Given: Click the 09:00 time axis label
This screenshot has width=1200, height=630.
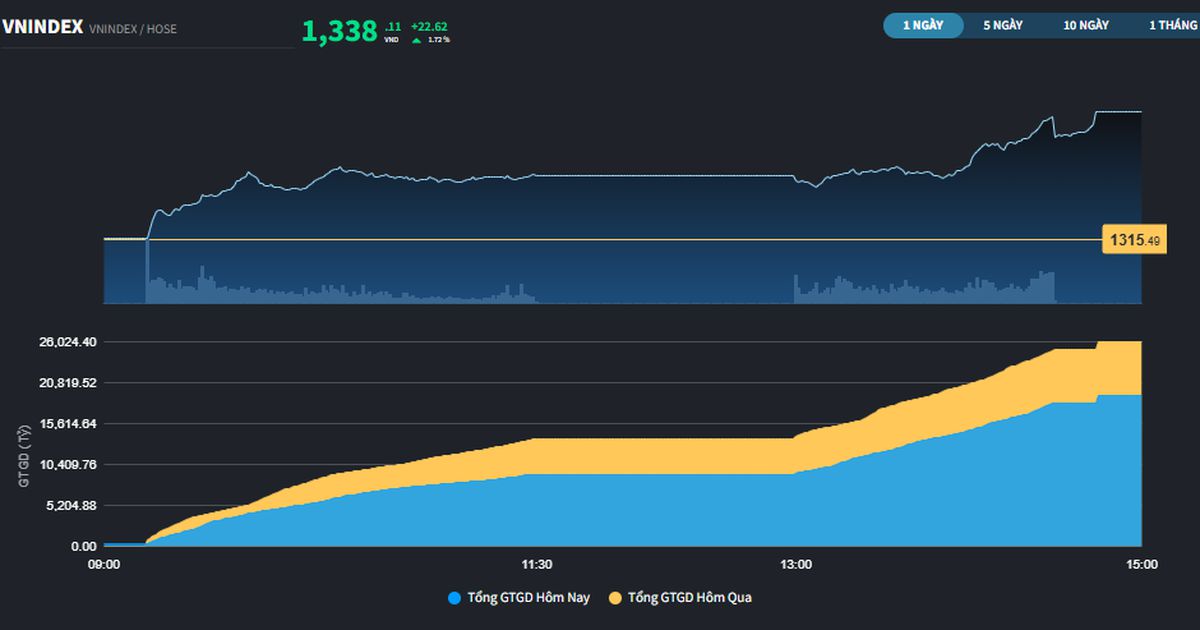Looking at the screenshot, I should [104, 564].
